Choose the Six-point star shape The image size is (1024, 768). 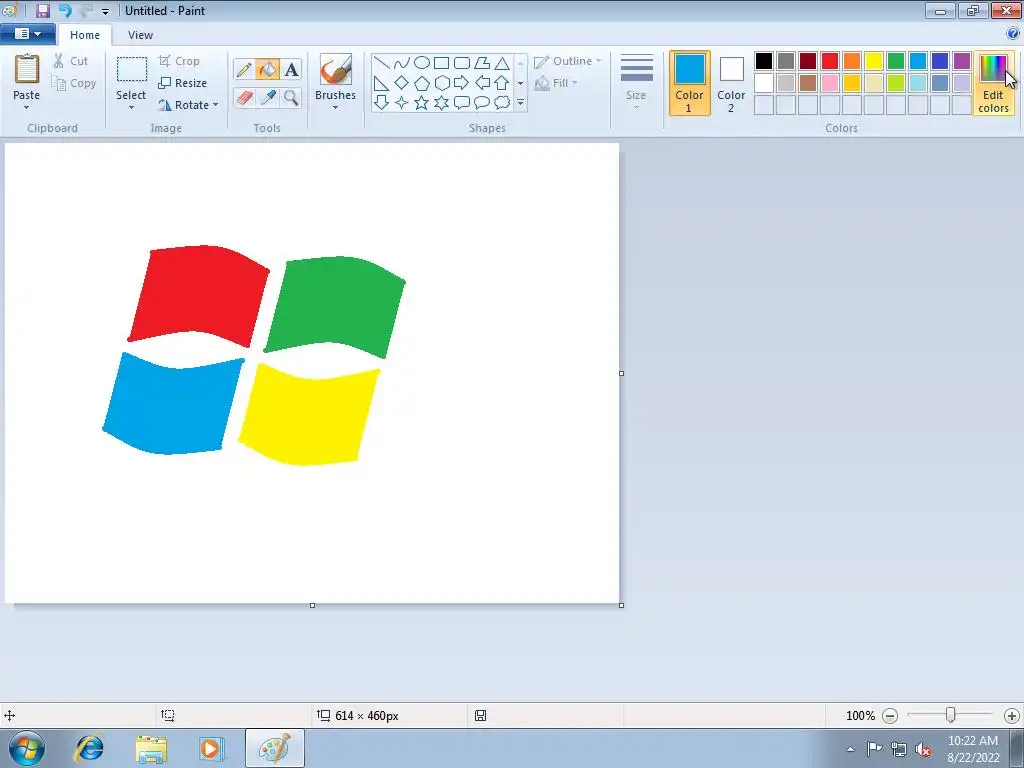[x=441, y=103]
